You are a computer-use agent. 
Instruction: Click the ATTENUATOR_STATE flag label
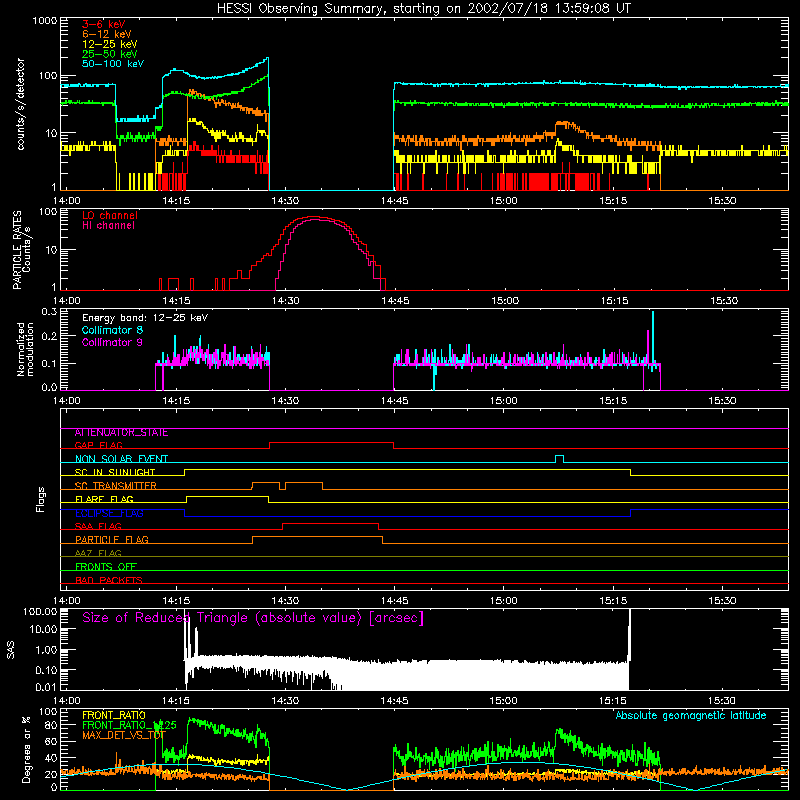[121, 433]
